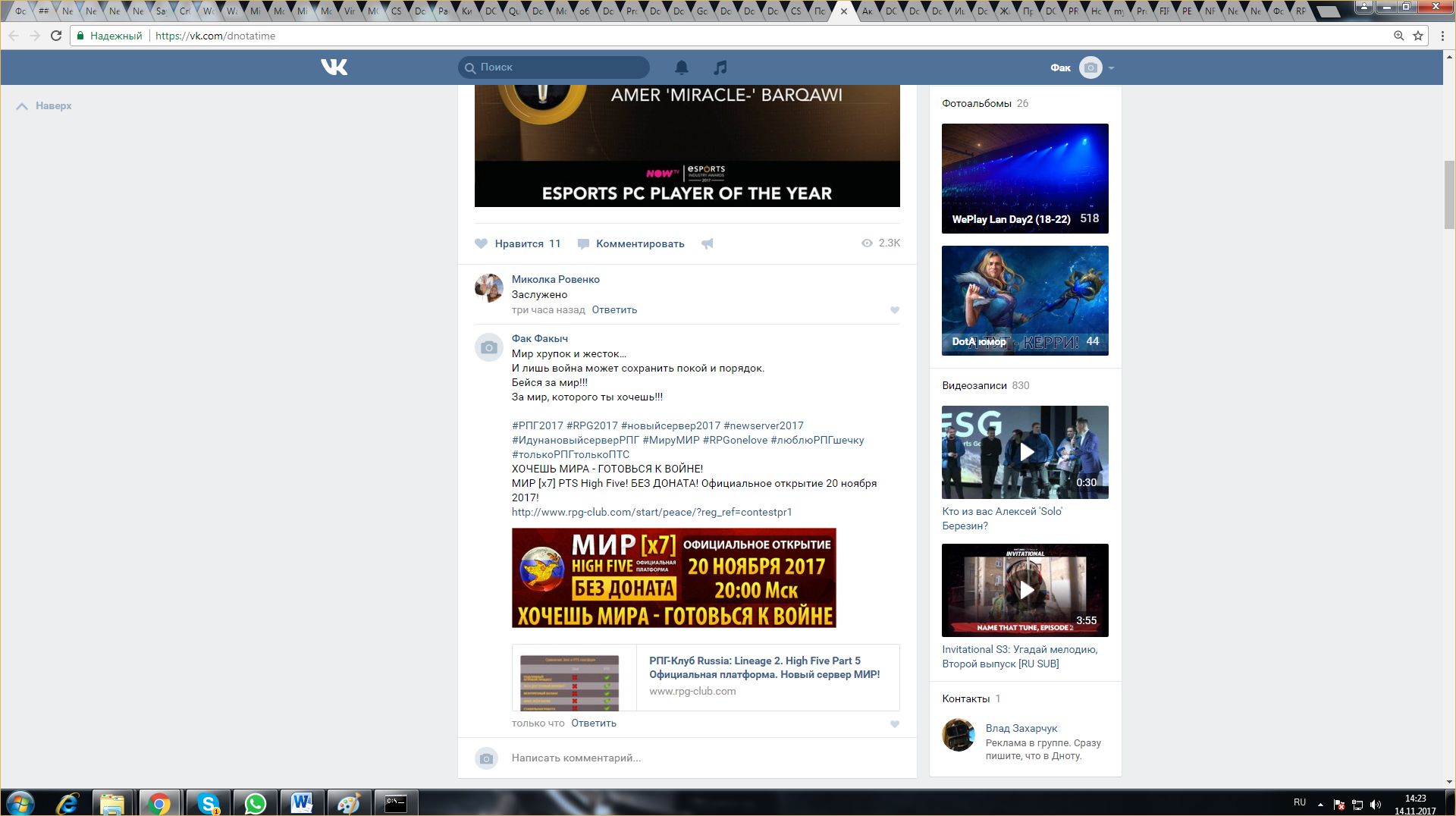Viewport: 1456px width, 816px height.
Task: Open the Invitational S3 Угадай мелодию video title
Action: [x=1020, y=657]
